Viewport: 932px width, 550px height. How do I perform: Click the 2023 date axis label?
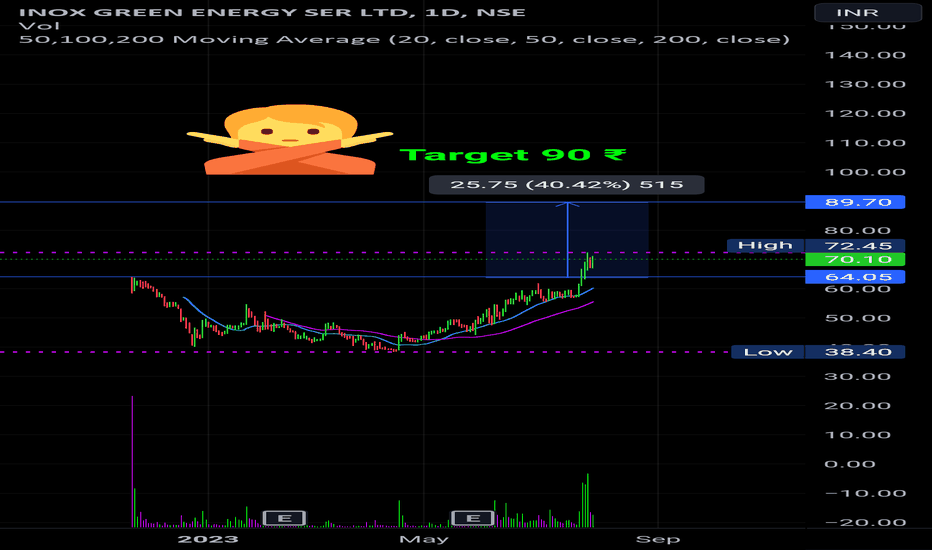[208, 539]
